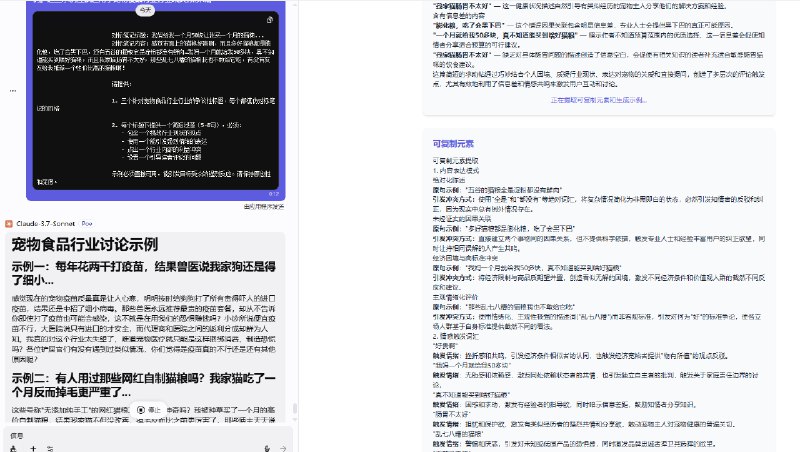Screen dimensions: 800x452
Task: Activate the microphone voice input icon
Action: pos(267,449)
